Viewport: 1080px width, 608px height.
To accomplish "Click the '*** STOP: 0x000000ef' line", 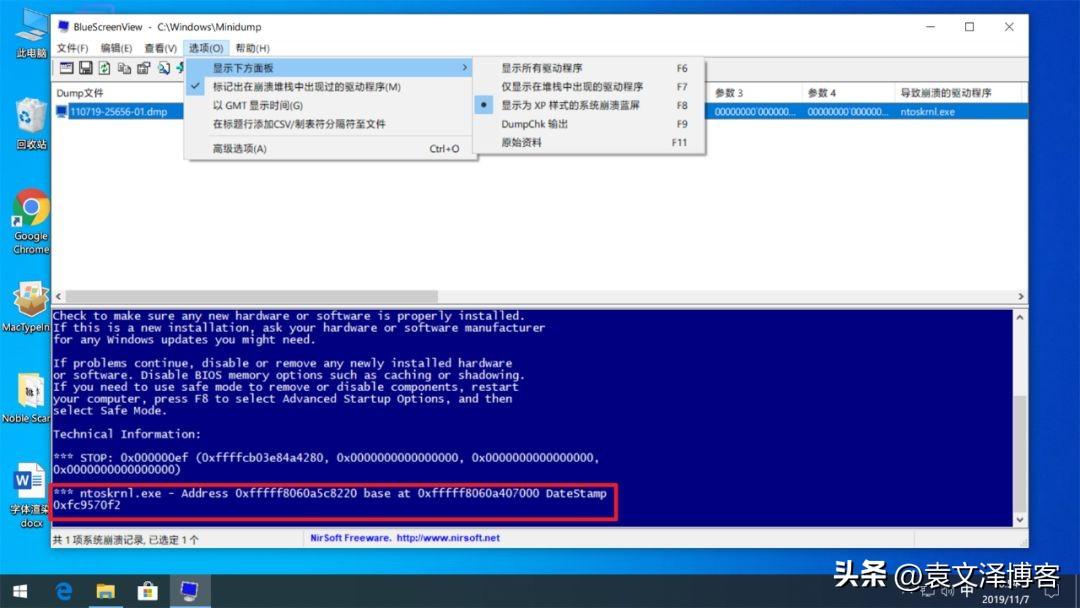I will 121,458.
